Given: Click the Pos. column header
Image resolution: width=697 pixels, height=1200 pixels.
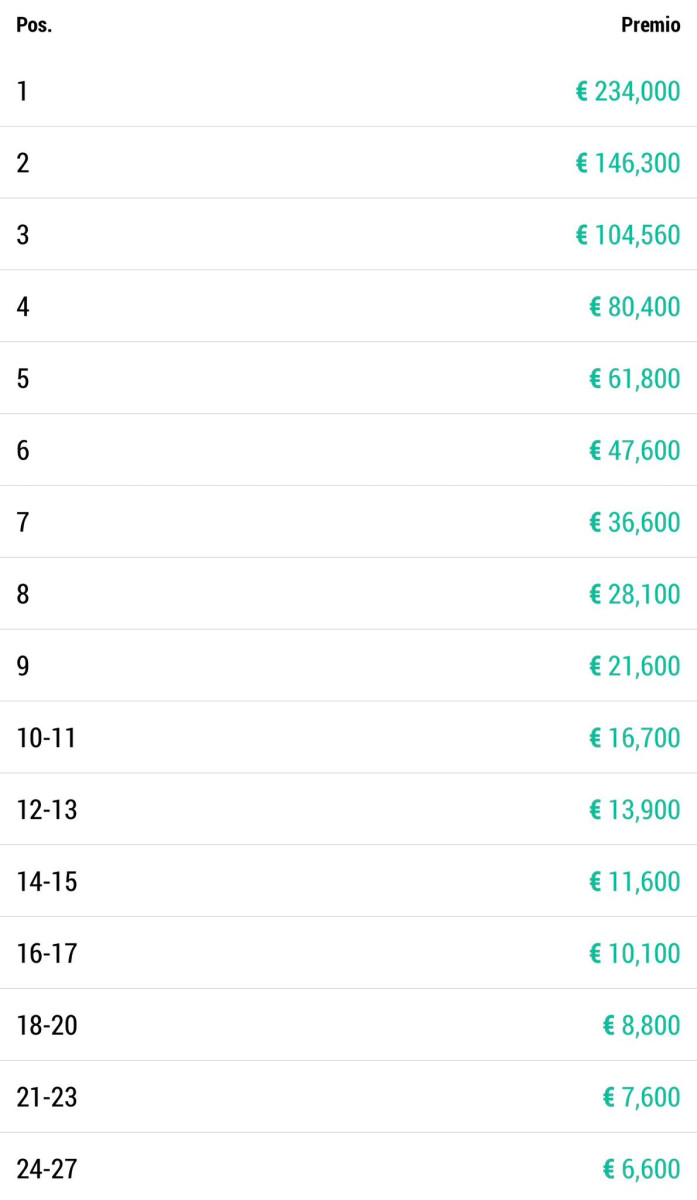Looking at the screenshot, I should click(34, 26).
